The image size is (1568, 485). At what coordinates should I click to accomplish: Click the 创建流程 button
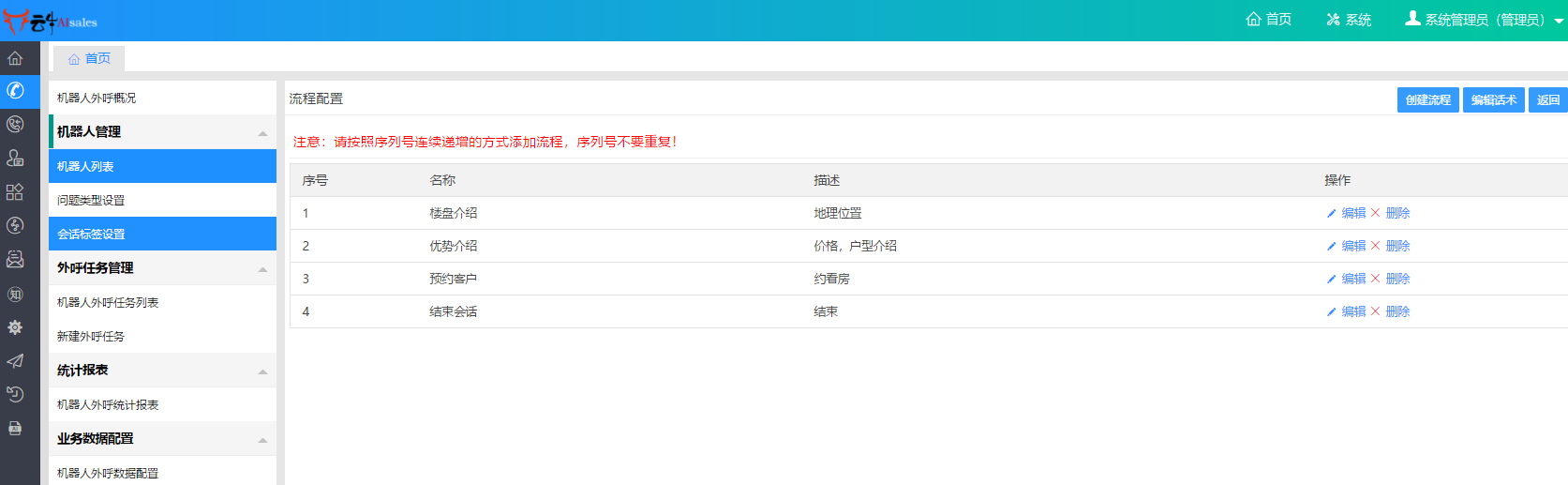(x=1427, y=100)
